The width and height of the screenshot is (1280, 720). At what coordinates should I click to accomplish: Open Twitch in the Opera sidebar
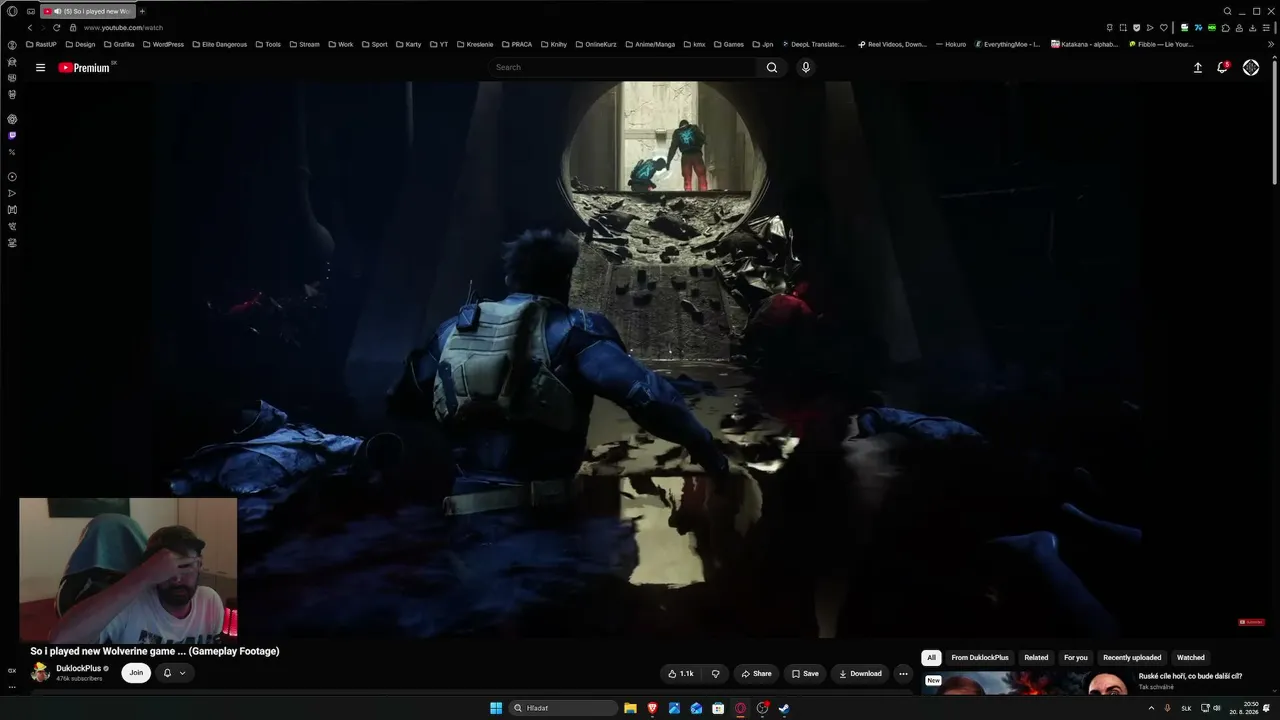point(12,135)
